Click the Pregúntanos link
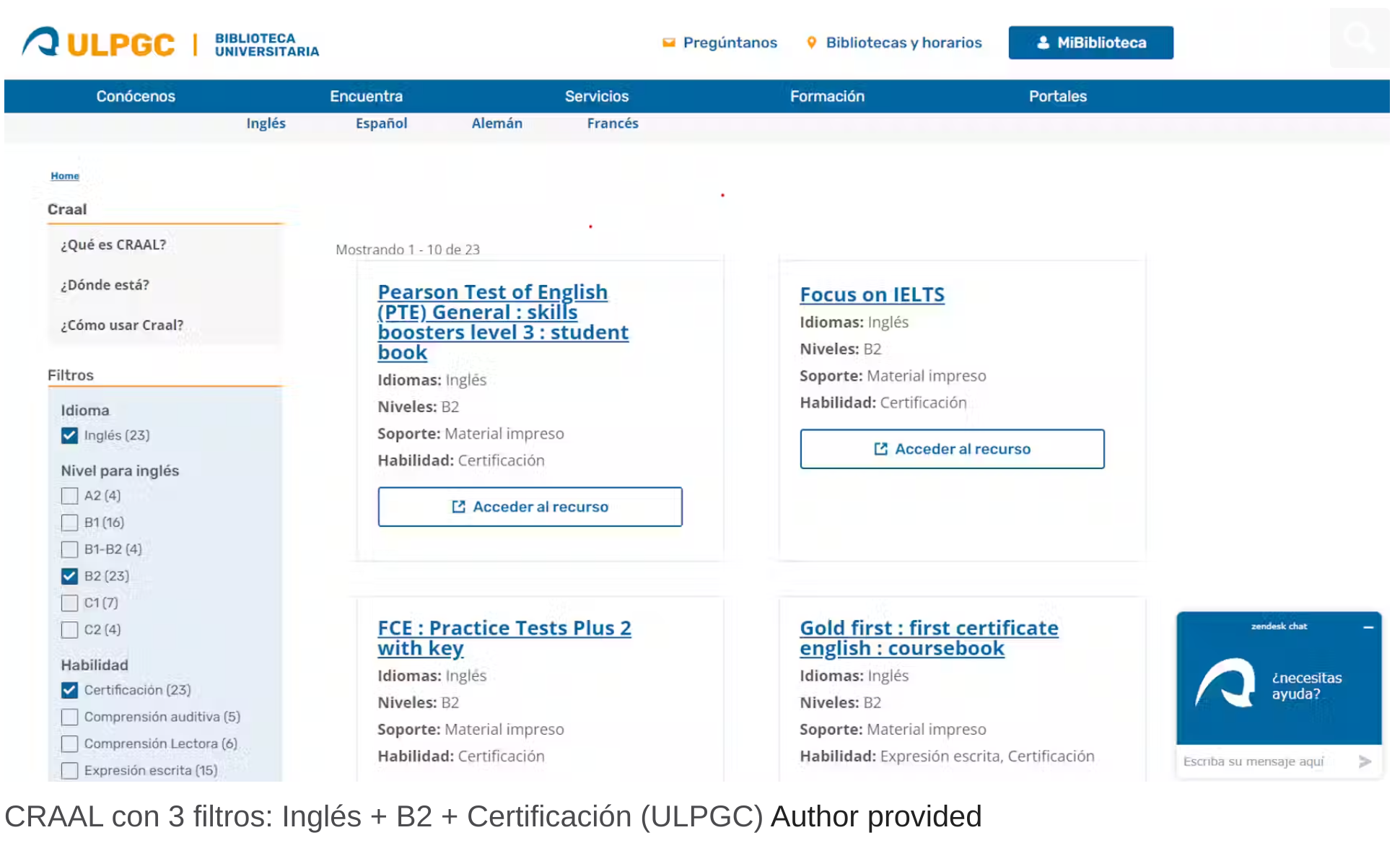 730,43
